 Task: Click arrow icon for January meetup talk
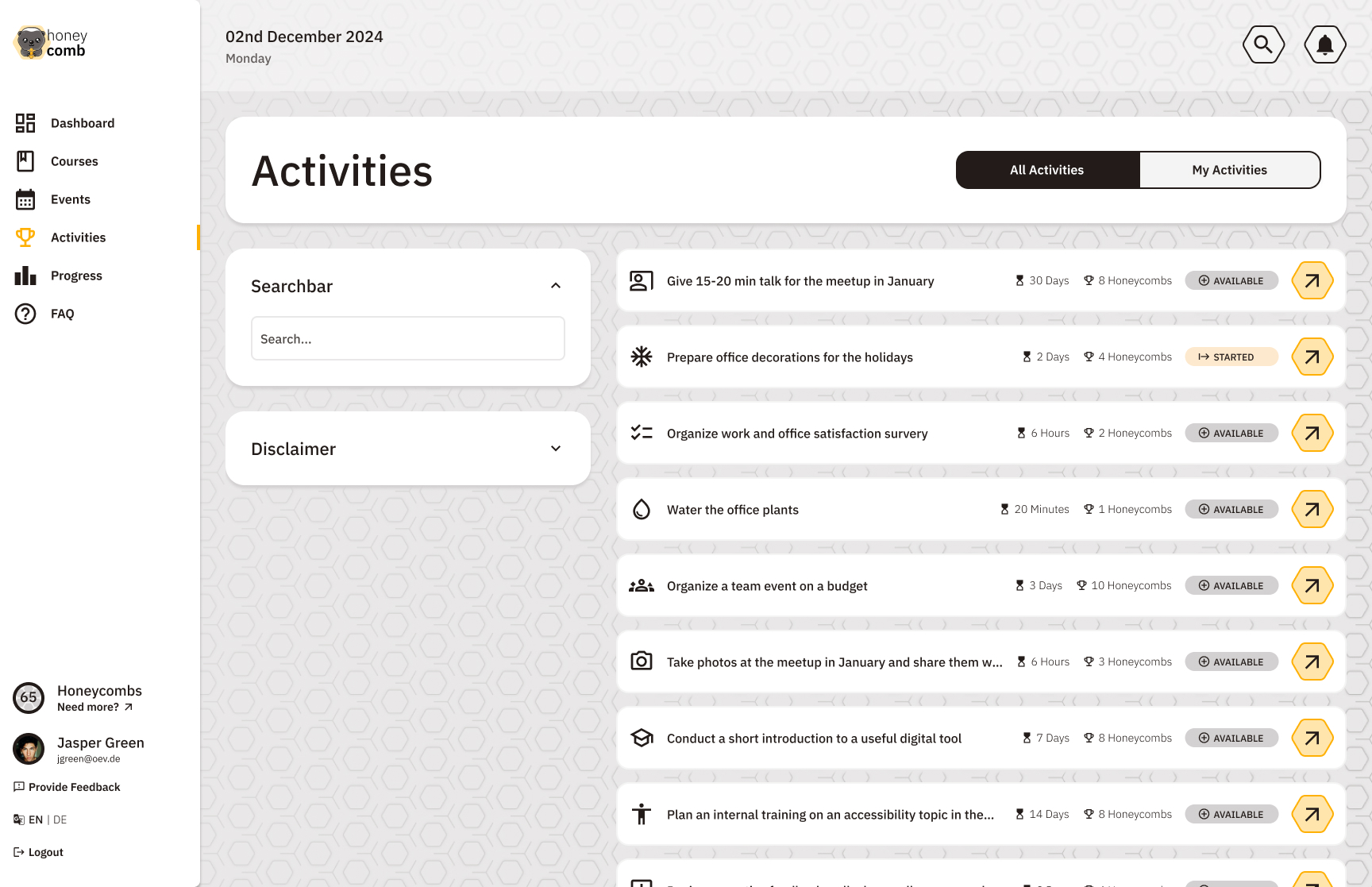[x=1312, y=281]
